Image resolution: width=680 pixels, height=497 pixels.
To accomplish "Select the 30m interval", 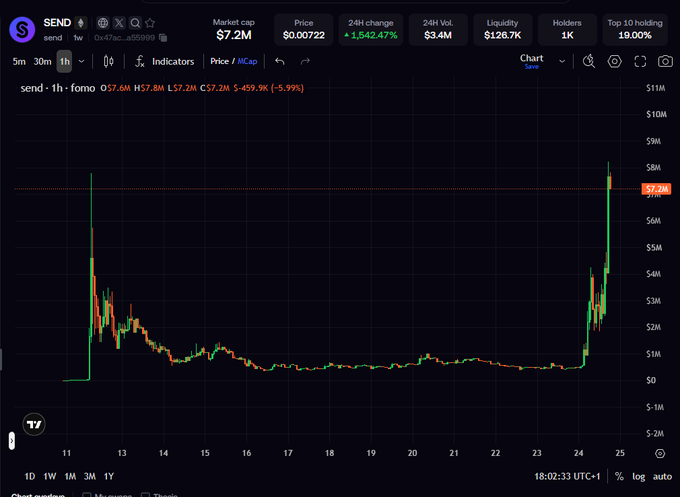I will (42, 61).
